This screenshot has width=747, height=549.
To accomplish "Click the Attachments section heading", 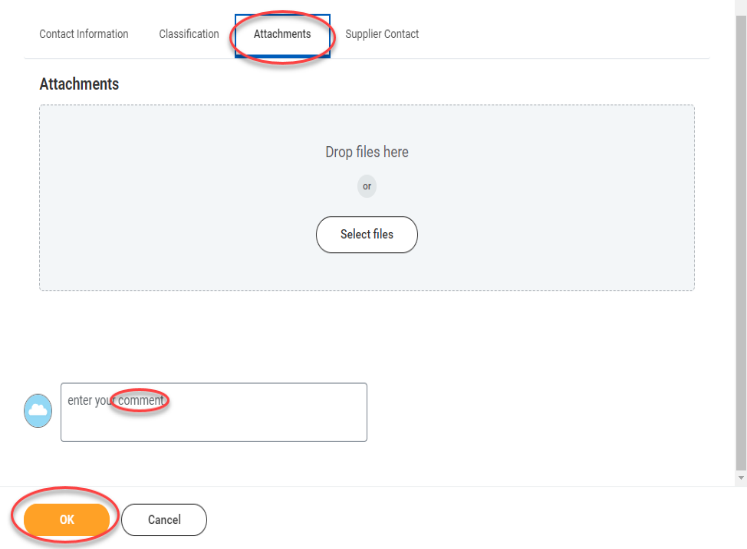I will click(x=79, y=84).
